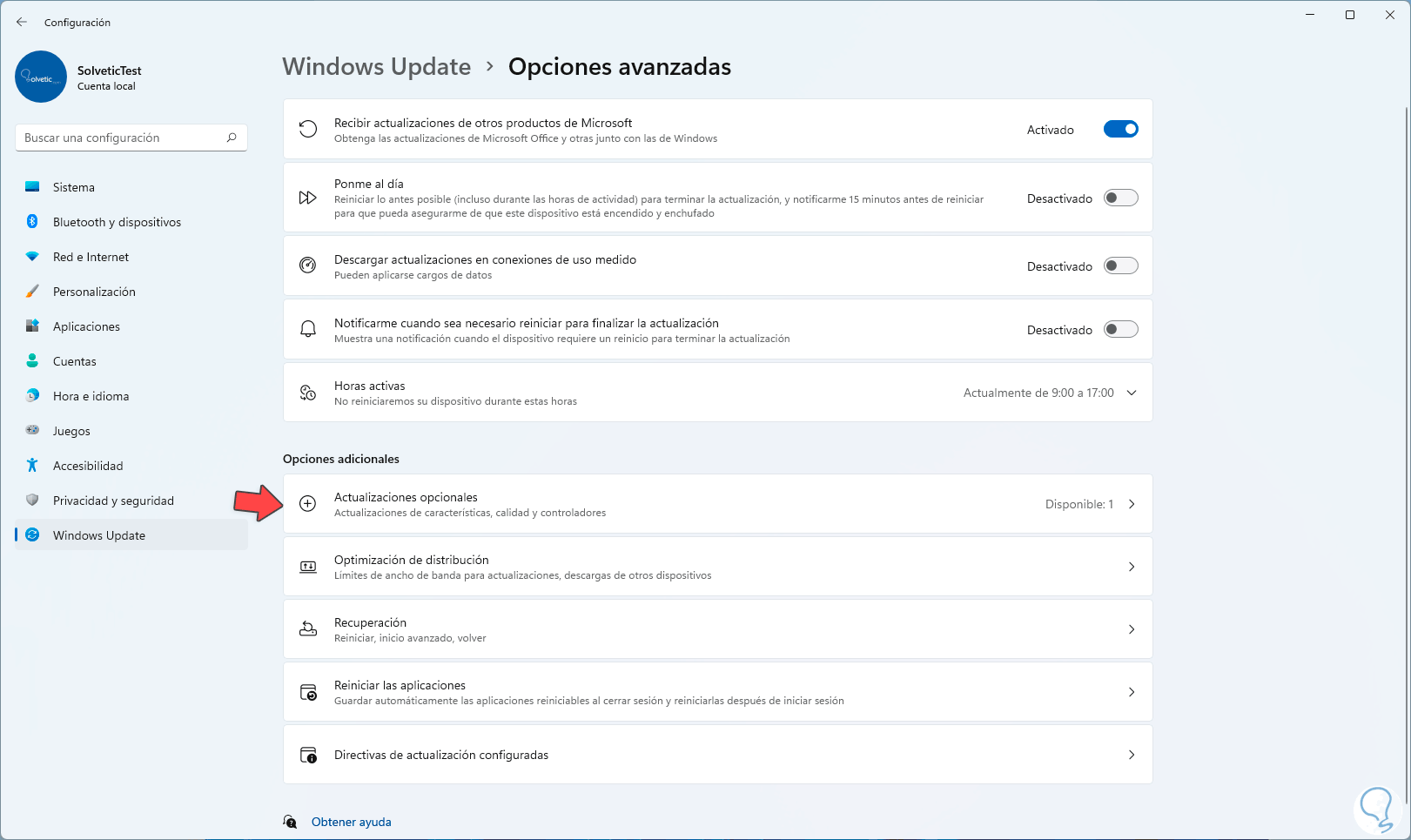This screenshot has width=1411, height=840.
Task: Click the gauge icon beside Descargar actualizaciones
Action: point(307,265)
